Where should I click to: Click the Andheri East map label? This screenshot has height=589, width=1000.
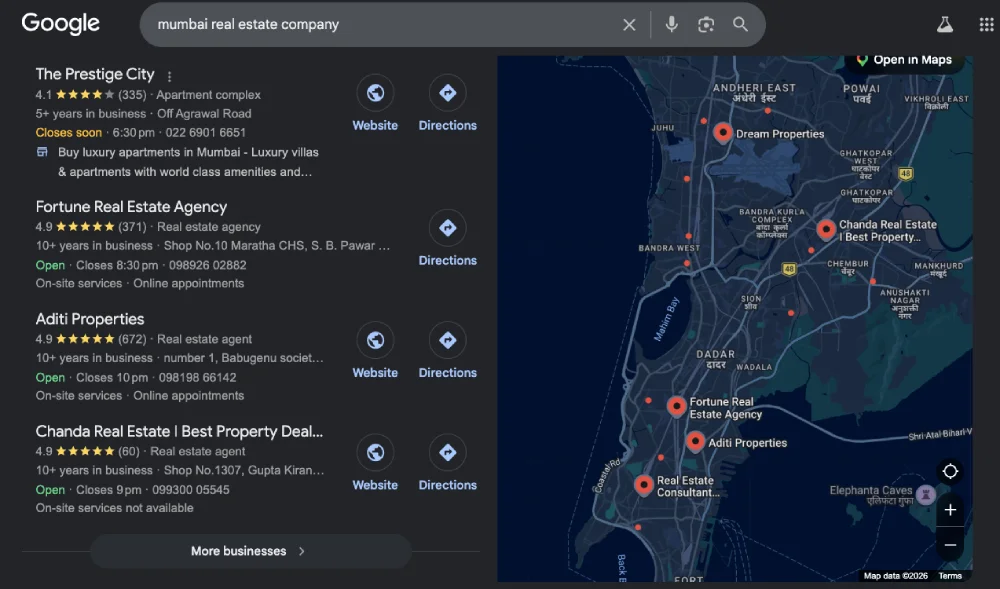click(754, 92)
